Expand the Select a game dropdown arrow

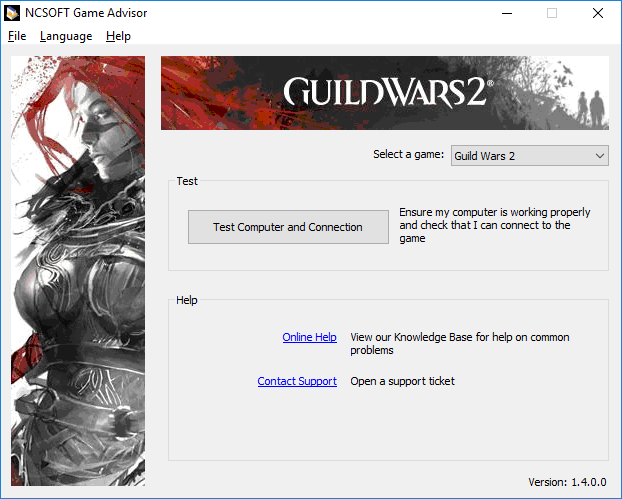click(600, 156)
